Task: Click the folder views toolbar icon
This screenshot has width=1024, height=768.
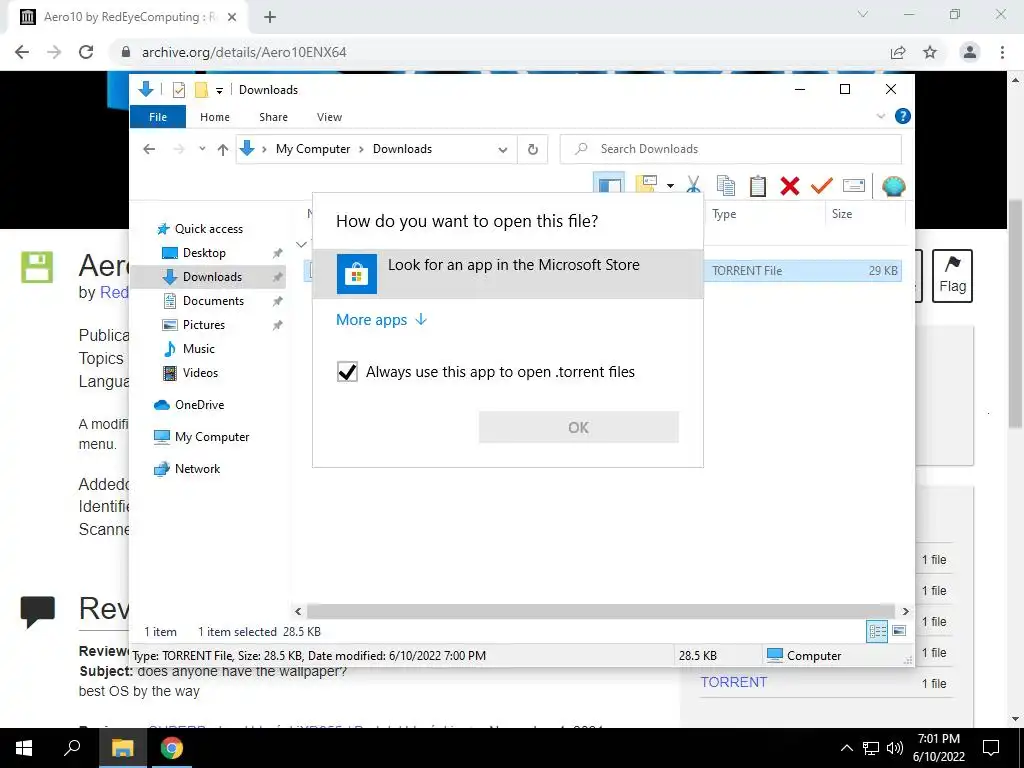Action: click(646, 185)
